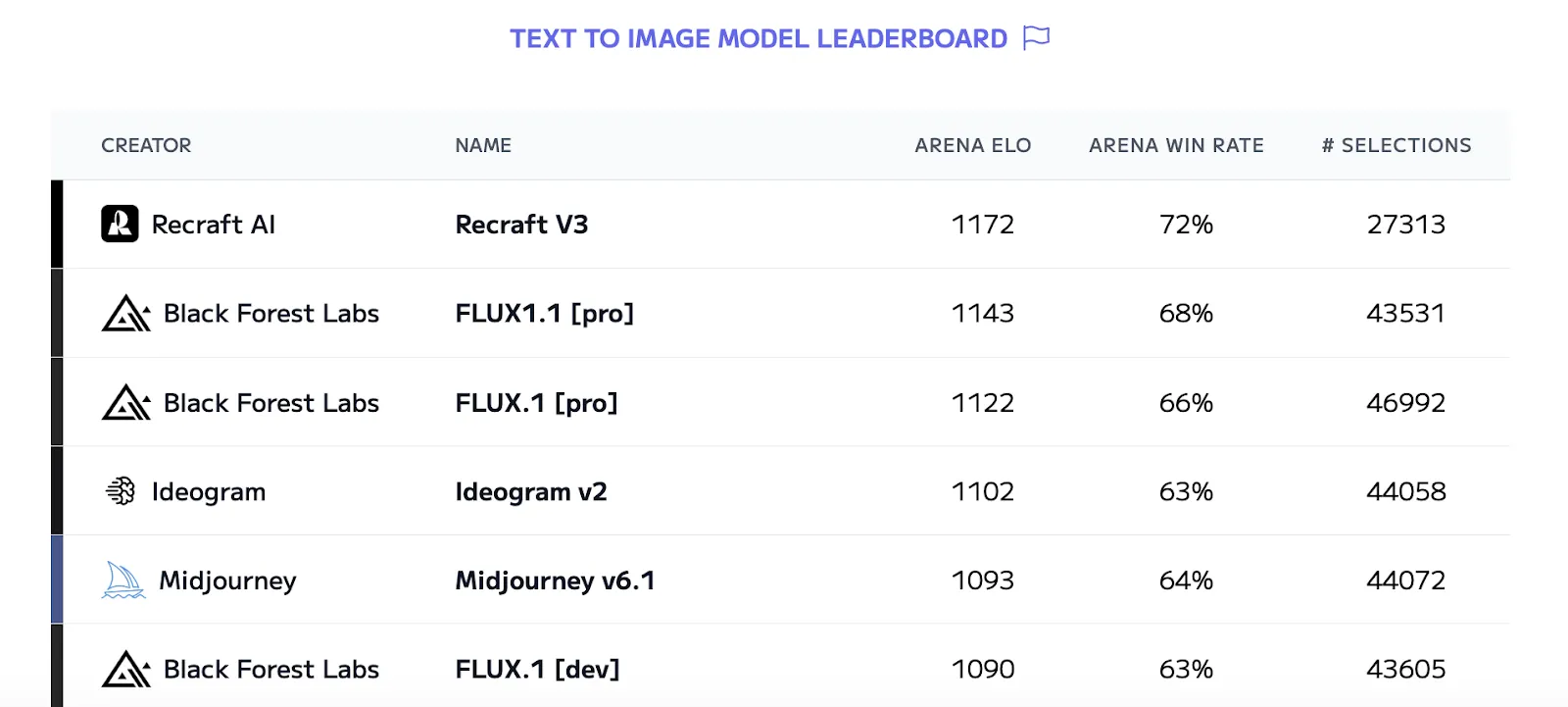Click the Midjourney sailboat logo icon
Viewport: 1568px width, 707px height.
click(x=123, y=580)
